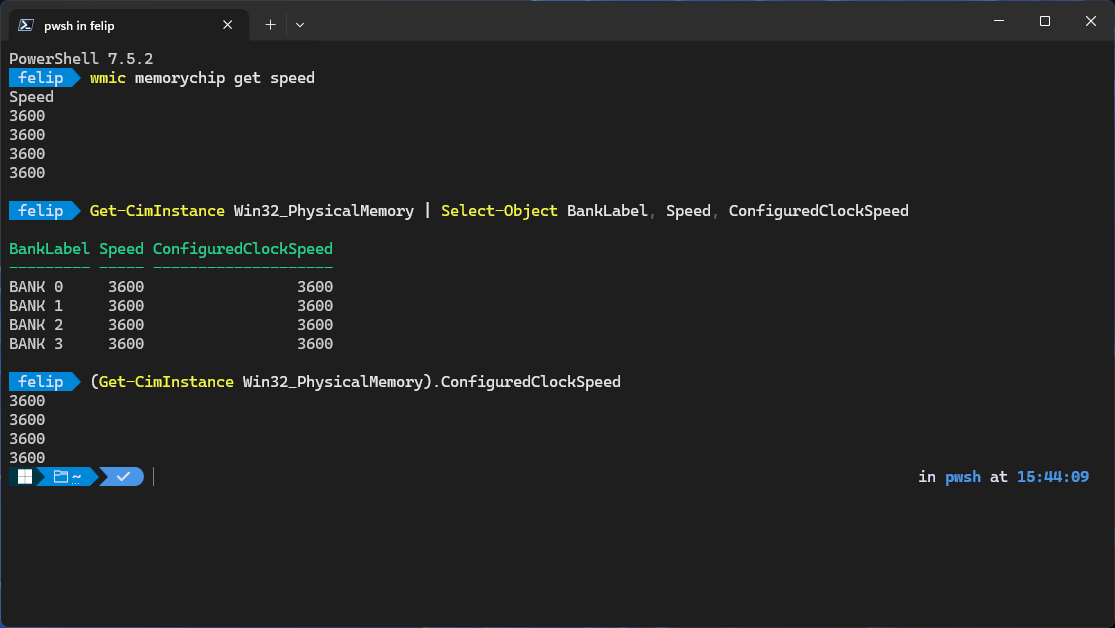Click the "BankLabel" table column header
Viewport: 1115px width, 628px height.
(x=49, y=249)
